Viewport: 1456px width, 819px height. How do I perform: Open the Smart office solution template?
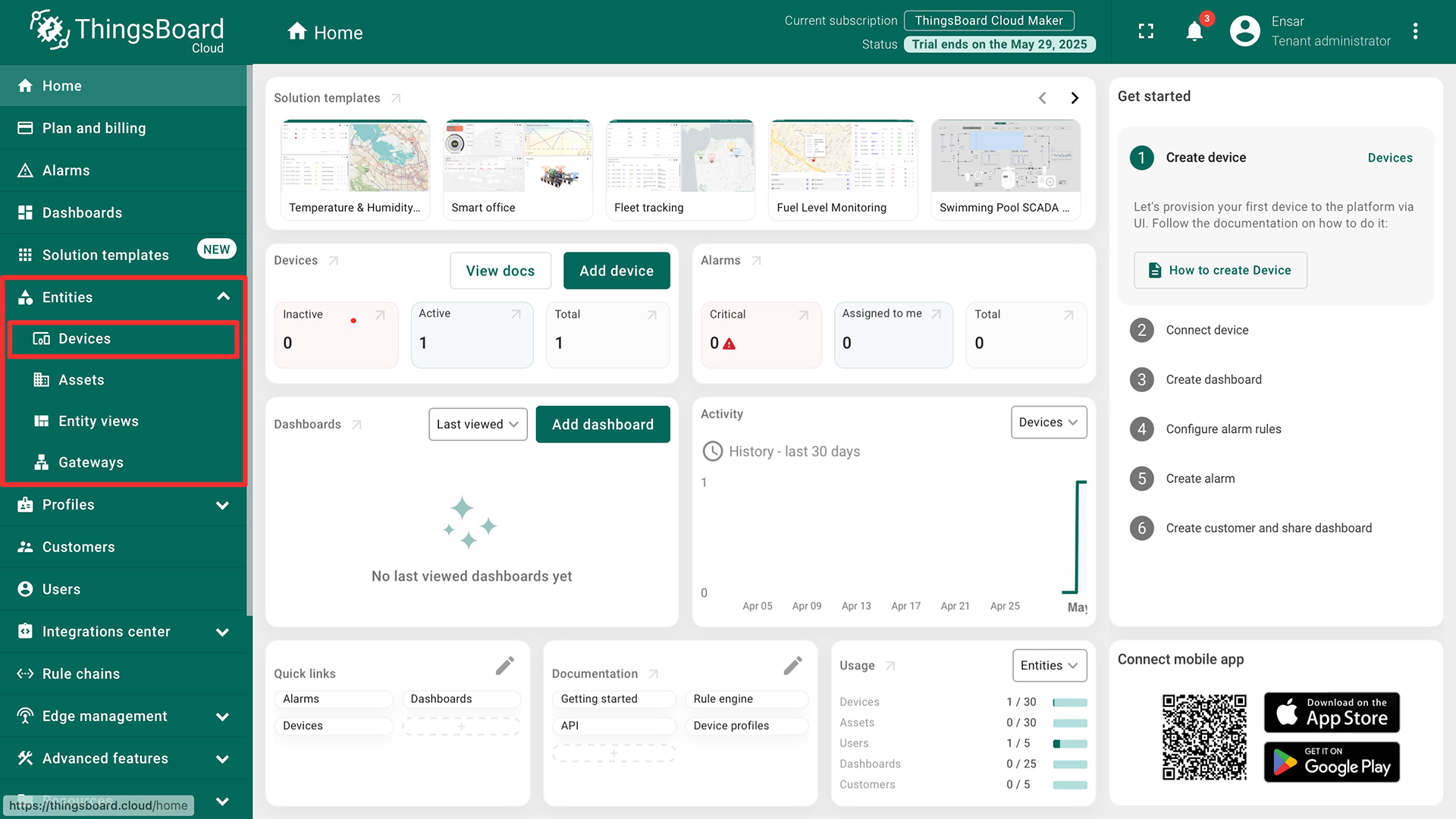[518, 168]
